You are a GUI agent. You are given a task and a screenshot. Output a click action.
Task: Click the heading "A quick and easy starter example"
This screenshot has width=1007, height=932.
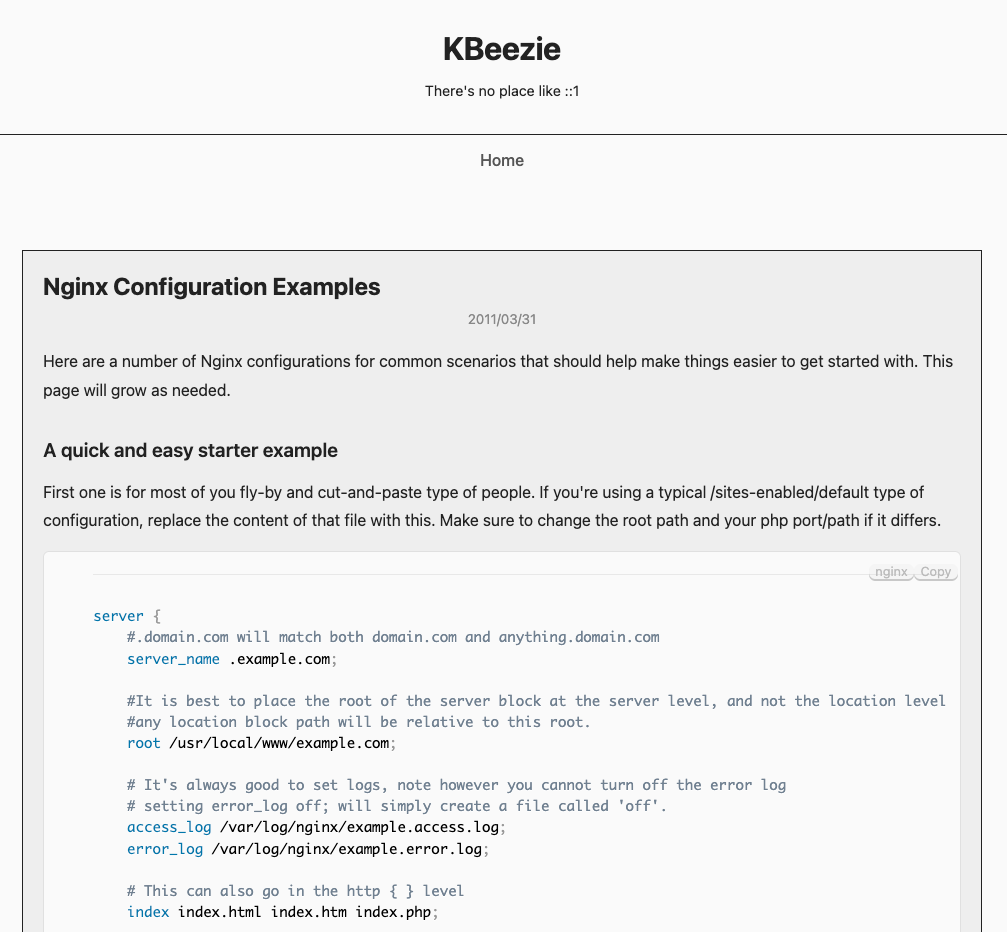[190, 450]
